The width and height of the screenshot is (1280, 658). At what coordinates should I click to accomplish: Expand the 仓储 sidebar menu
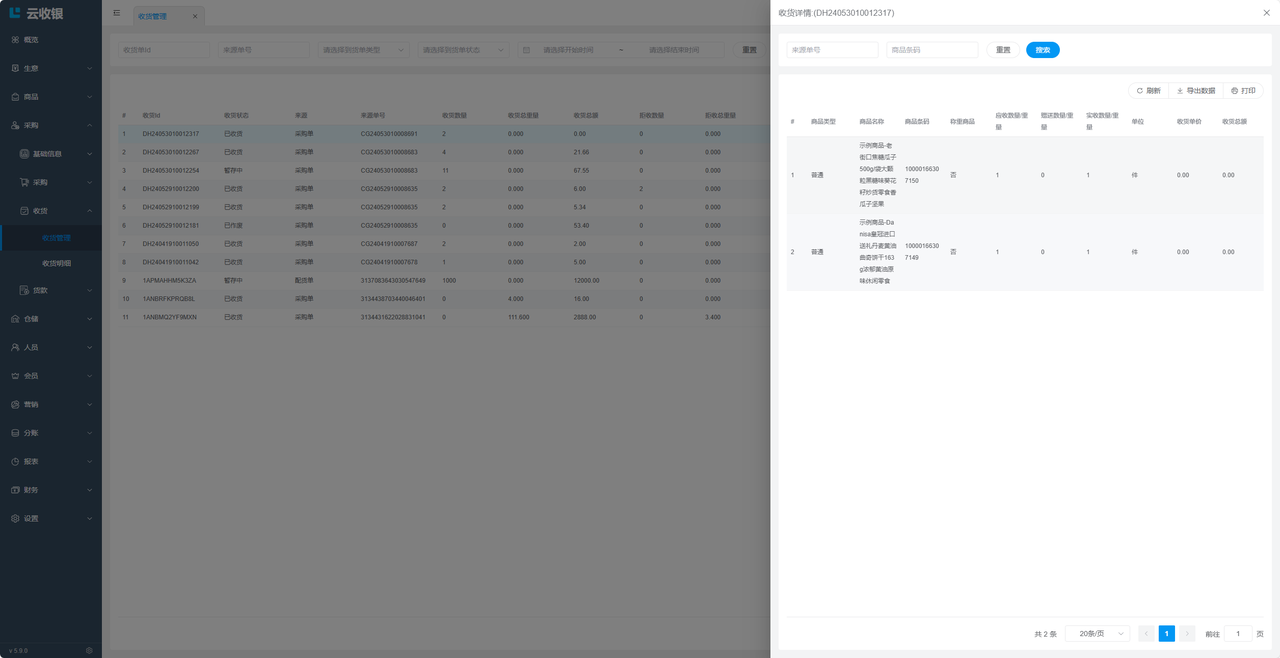tap(50, 319)
